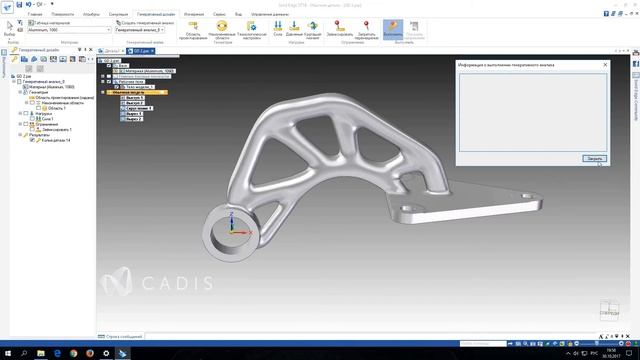Screen dimensions: 640x360
Task: Open the Windows Start menu
Action: point(8,353)
